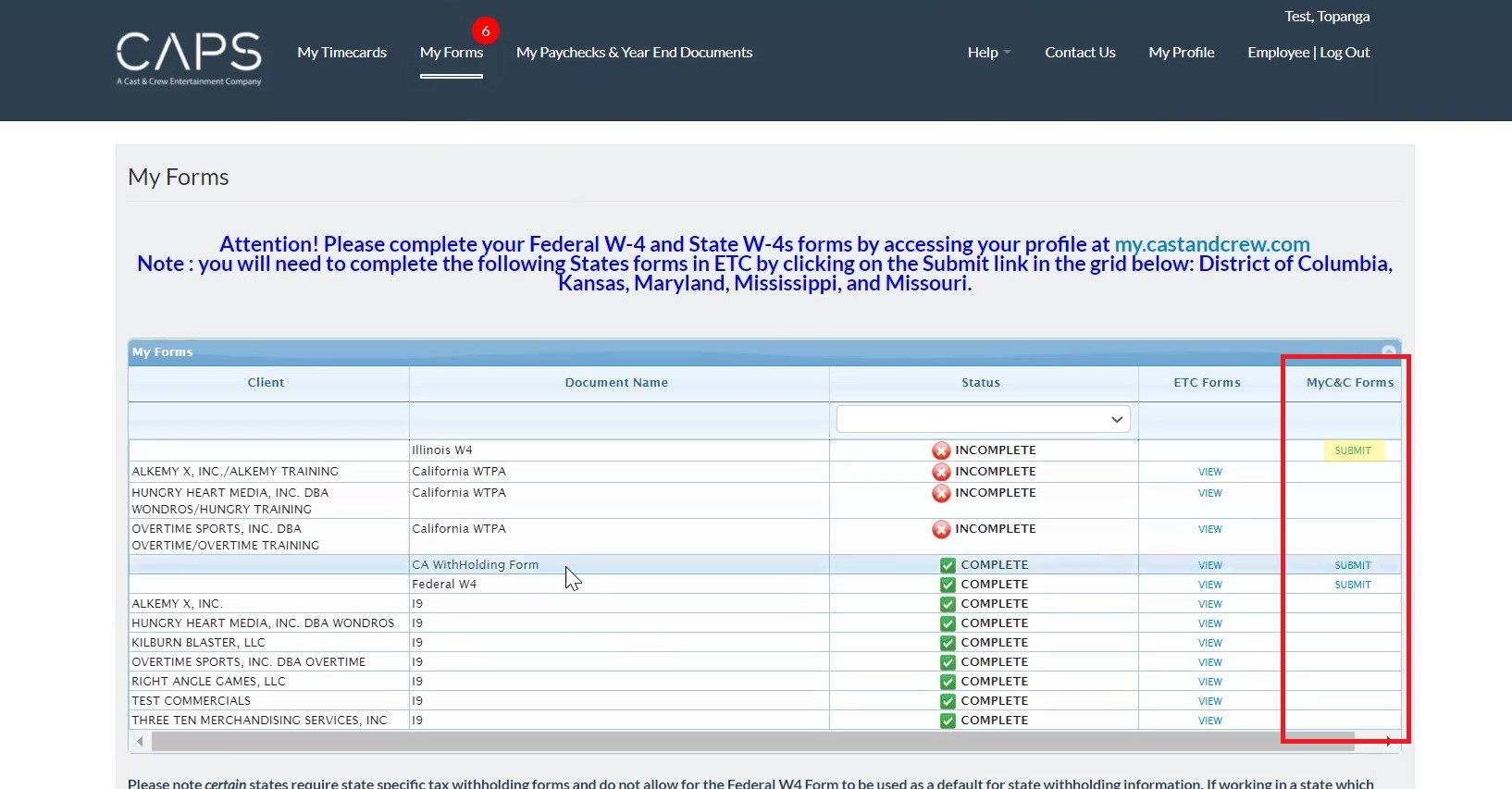
Task: View THREE TEN MERCHANDISING SERVICES I9 form
Action: (1210, 721)
